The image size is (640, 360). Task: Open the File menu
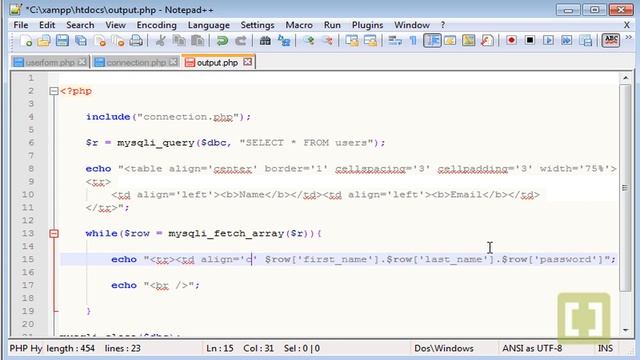pyautogui.click(x=21, y=25)
